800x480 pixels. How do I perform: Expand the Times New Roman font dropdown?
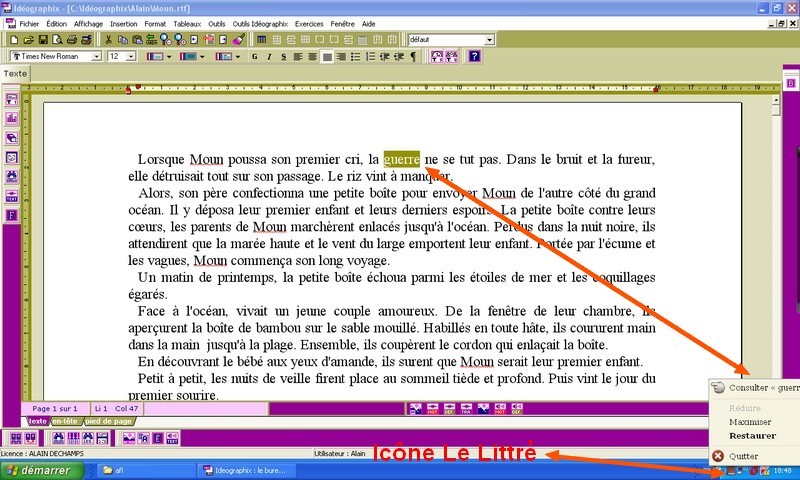pos(96,56)
